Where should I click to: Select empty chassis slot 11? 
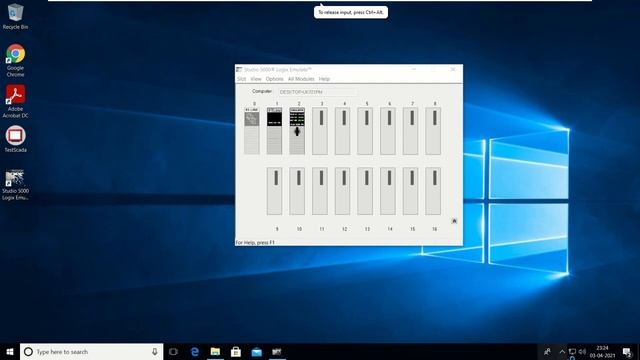320,191
